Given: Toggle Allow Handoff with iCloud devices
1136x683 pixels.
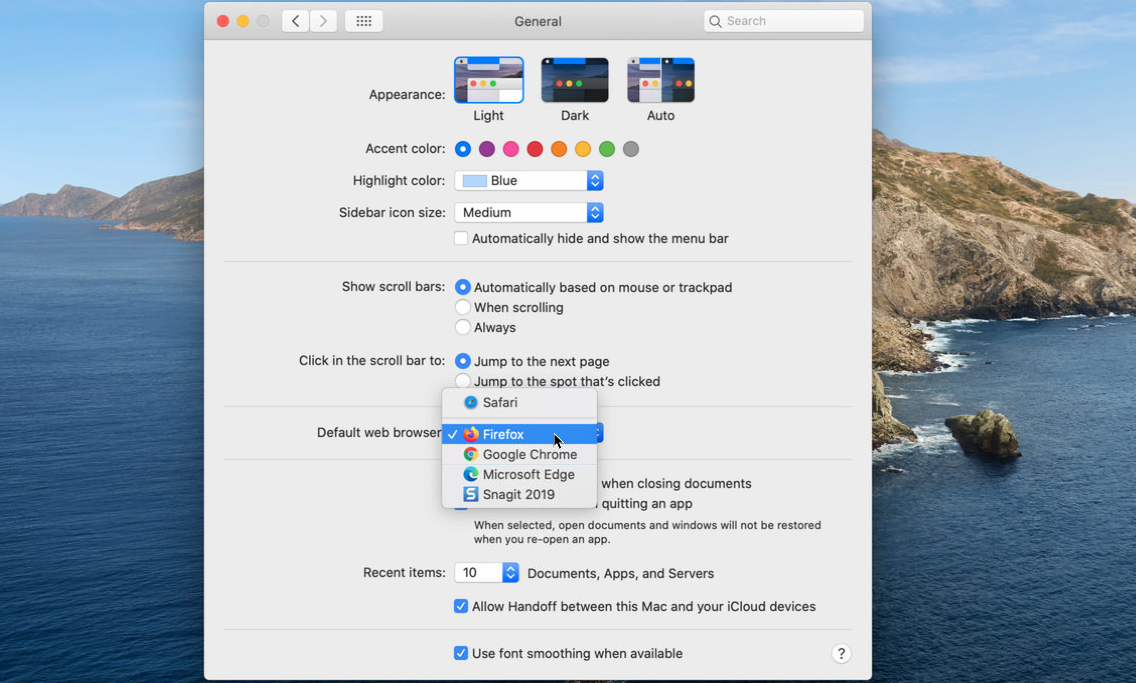Looking at the screenshot, I should [461, 606].
